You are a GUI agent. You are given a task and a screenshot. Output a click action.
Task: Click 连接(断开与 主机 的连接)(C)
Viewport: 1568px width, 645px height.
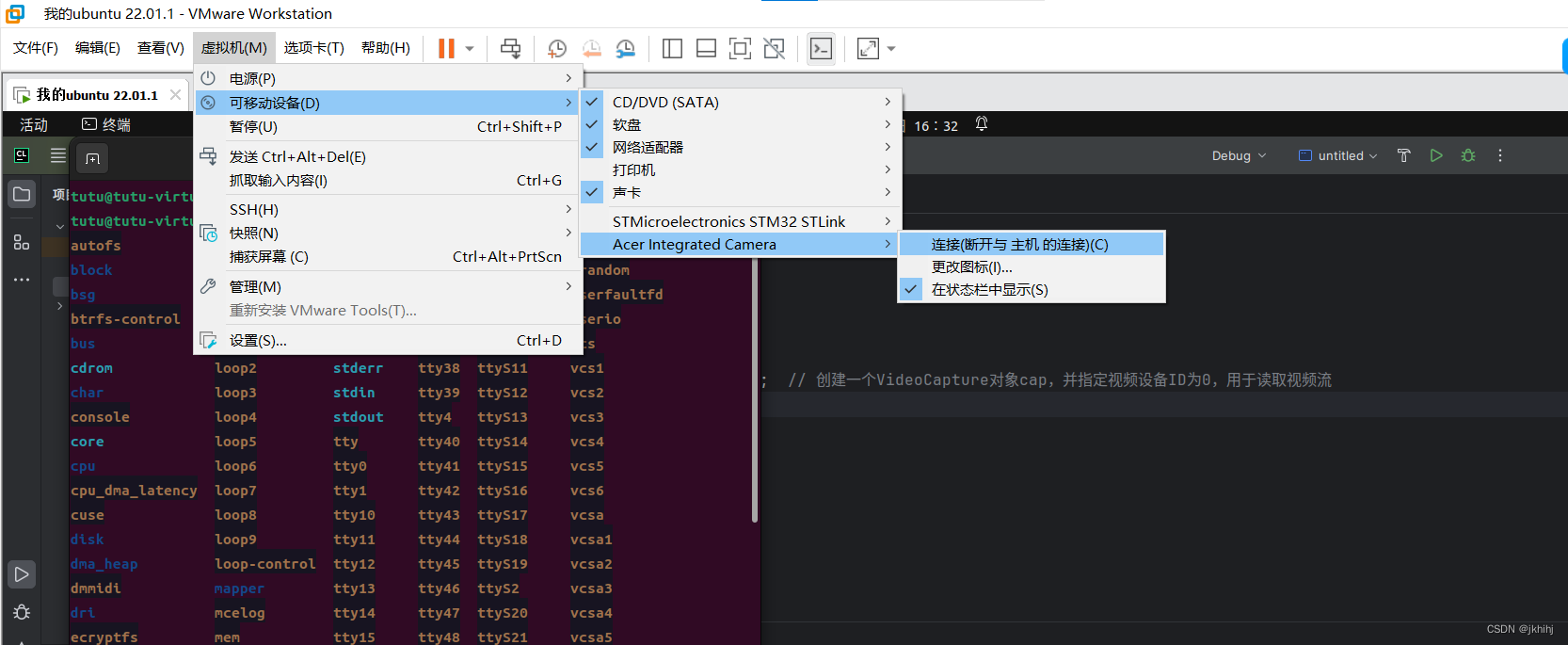tap(1032, 244)
